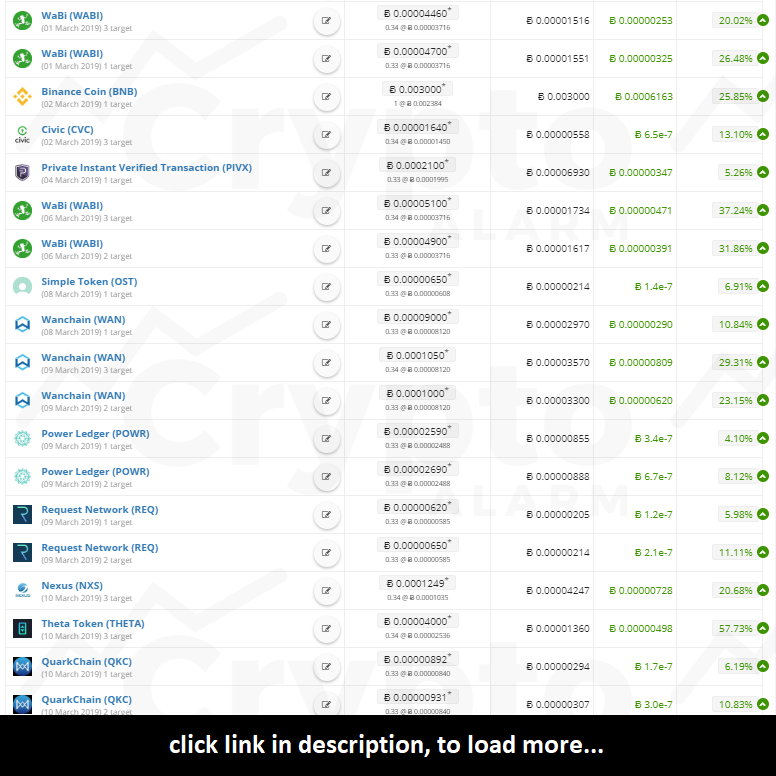Click target price 0.00005100 box
This screenshot has width=776, height=776.
coord(418,203)
